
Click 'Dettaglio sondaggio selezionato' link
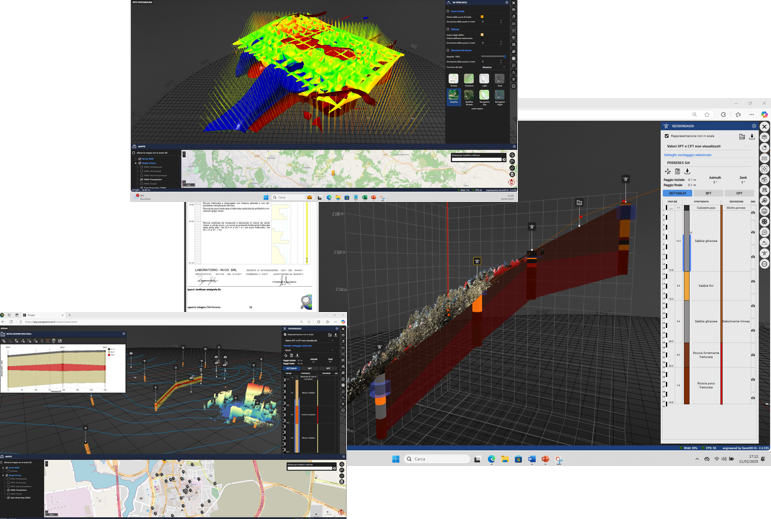[x=689, y=155]
